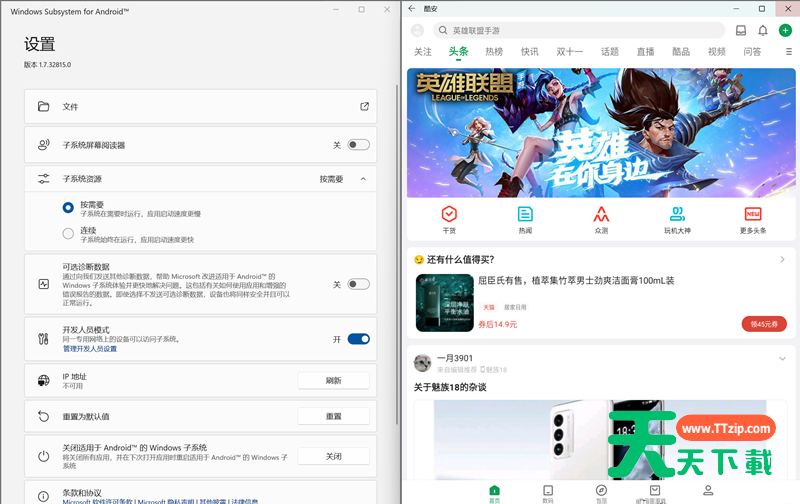
Task: Select the 头条 tab
Action: (x=458, y=52)
